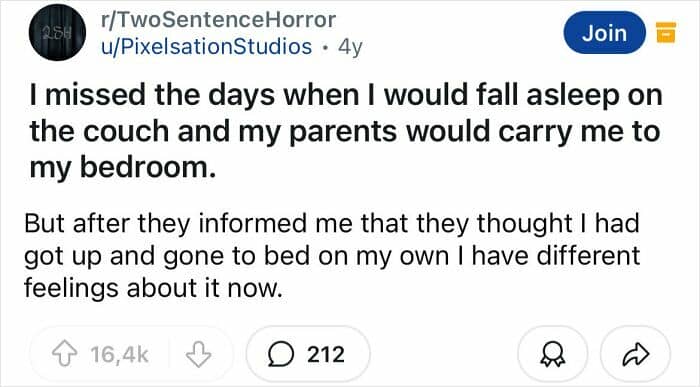Click the word "bedroom." in the title
The width and height of the screenshot is (700, 387).
tap(148, 167)
